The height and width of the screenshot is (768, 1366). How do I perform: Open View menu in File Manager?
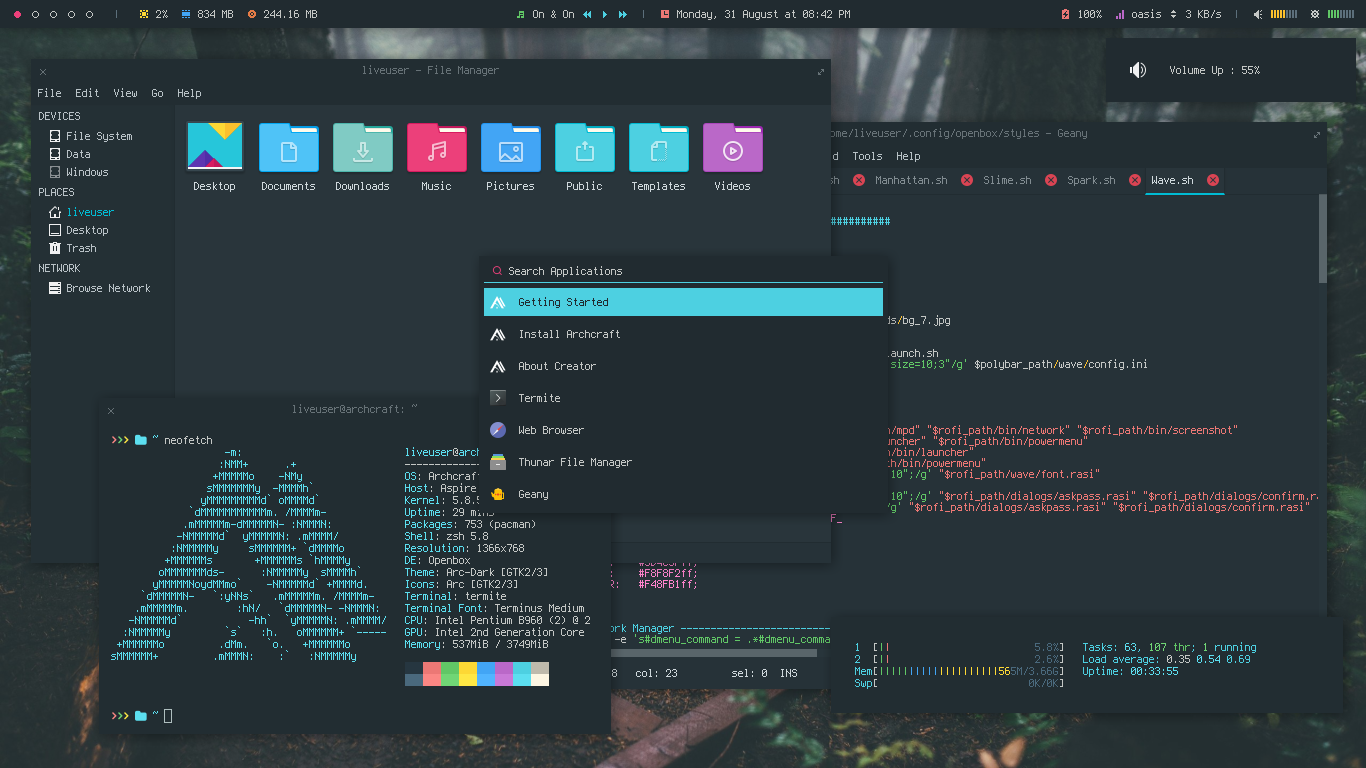coord(125,93)
